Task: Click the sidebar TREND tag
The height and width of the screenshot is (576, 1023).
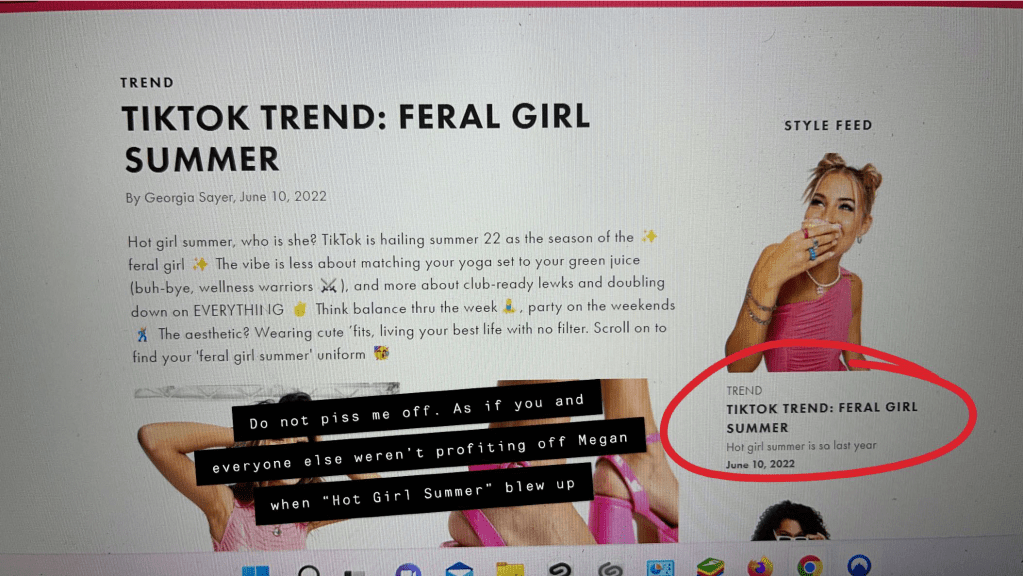Action: point(744,391)
